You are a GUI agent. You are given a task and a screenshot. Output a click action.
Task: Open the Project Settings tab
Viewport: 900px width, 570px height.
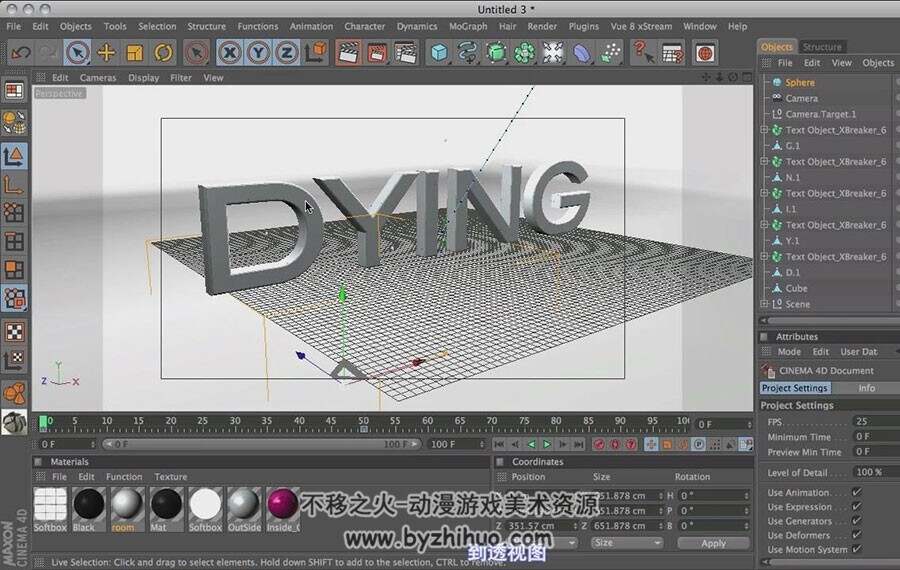(794, 388)
